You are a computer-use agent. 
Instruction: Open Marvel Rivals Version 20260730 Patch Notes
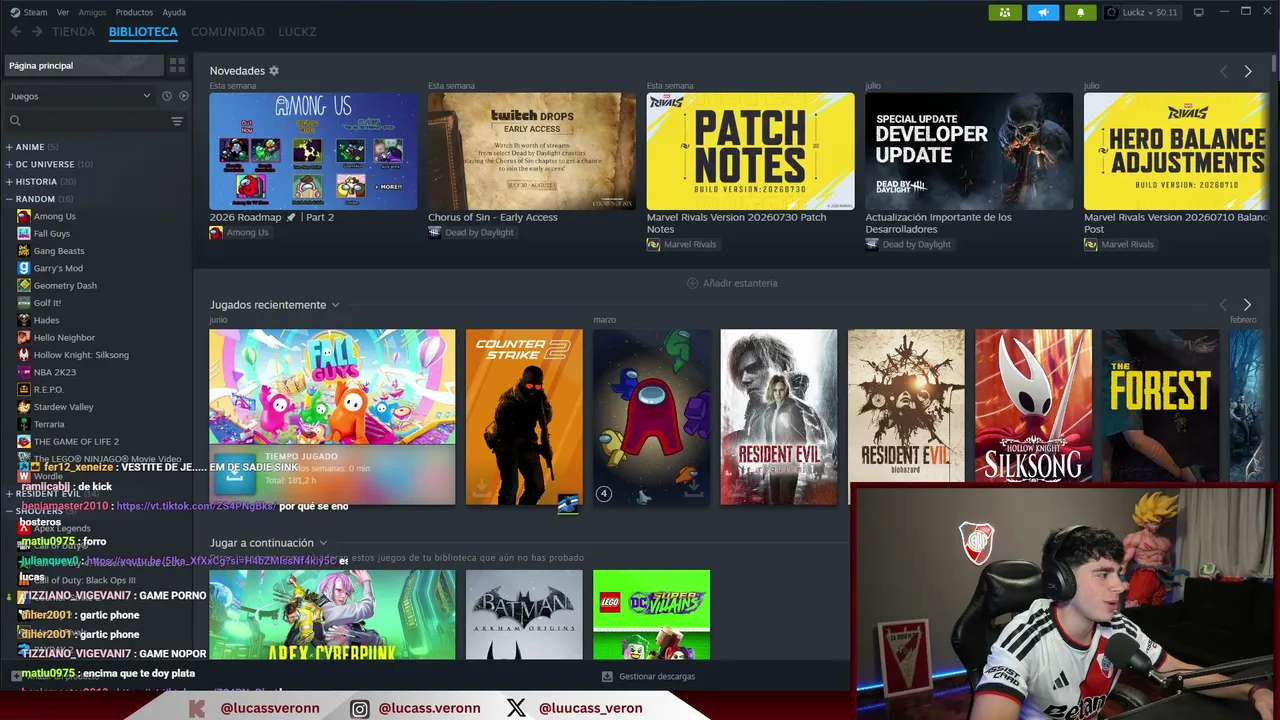736,222
